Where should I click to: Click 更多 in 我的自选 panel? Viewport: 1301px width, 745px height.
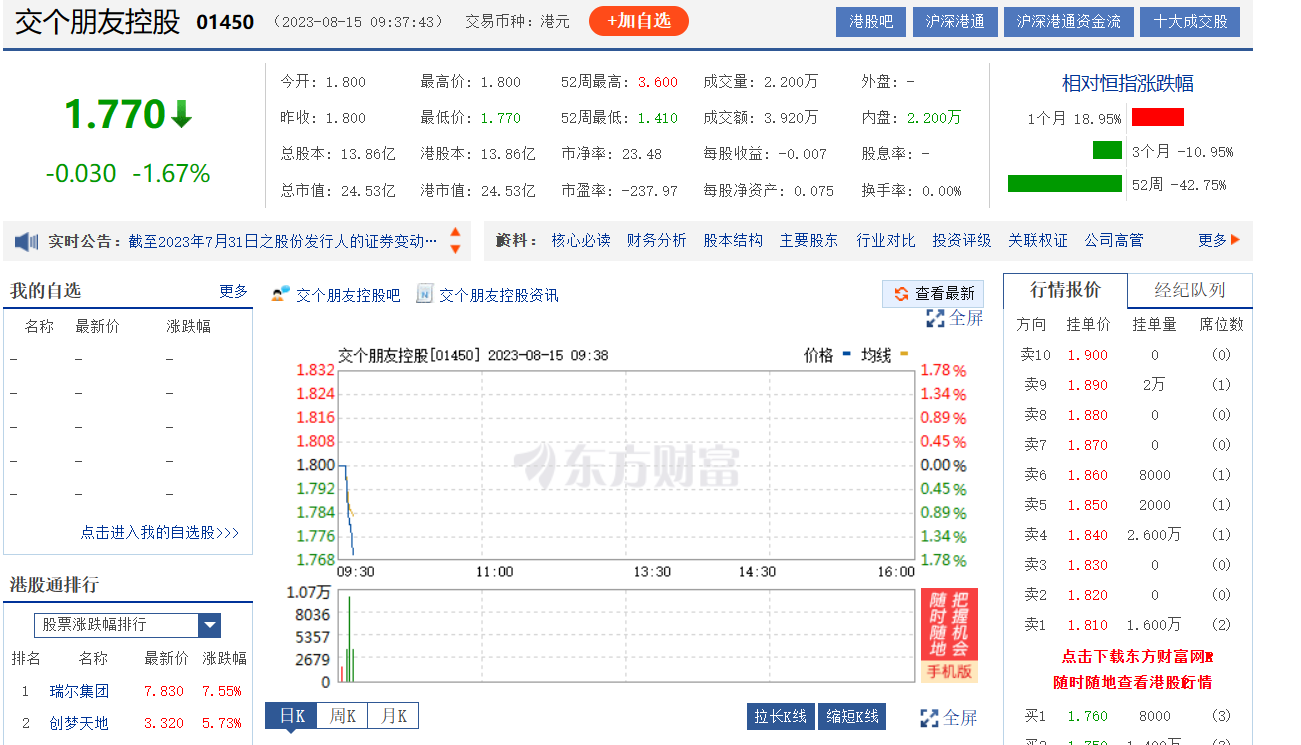(233, 291)
